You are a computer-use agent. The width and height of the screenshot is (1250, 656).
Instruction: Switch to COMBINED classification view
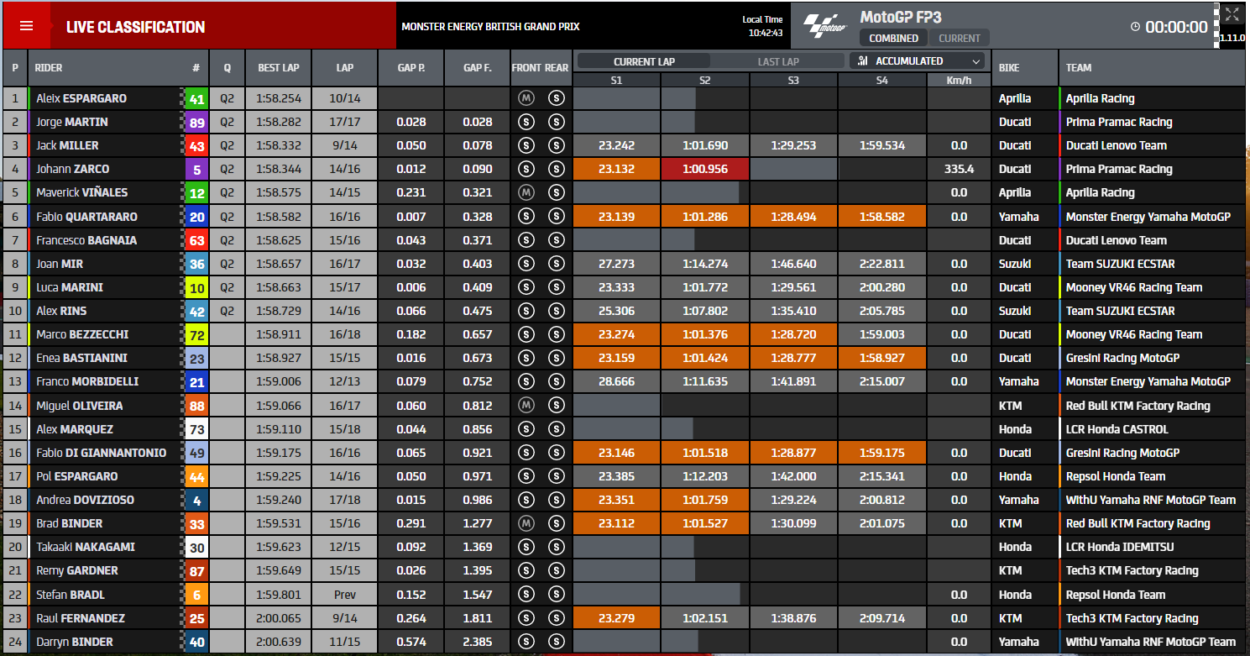pyautogui.click(x=893, y=38)
